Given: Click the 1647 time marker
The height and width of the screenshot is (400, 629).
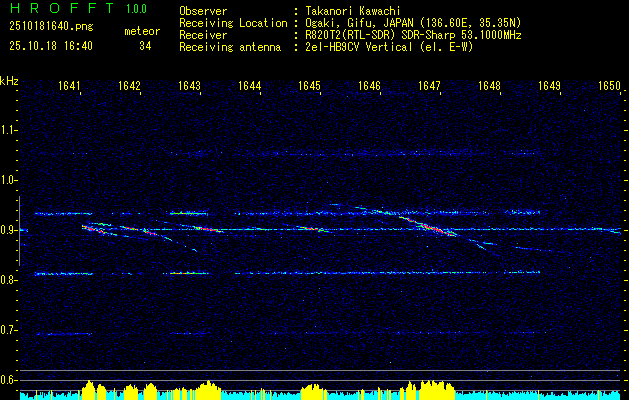Looking at the screenshot, I should coord(429,85).
